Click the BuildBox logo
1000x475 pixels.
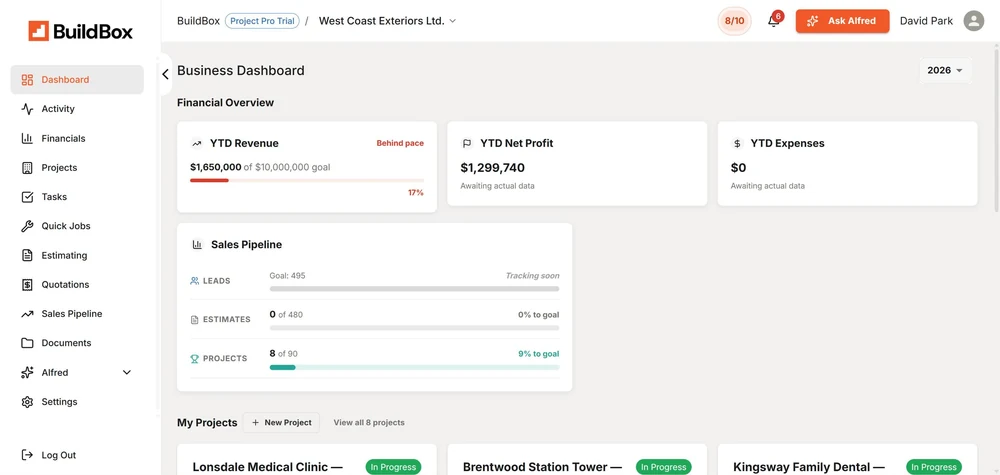click(x=80, y=31)
